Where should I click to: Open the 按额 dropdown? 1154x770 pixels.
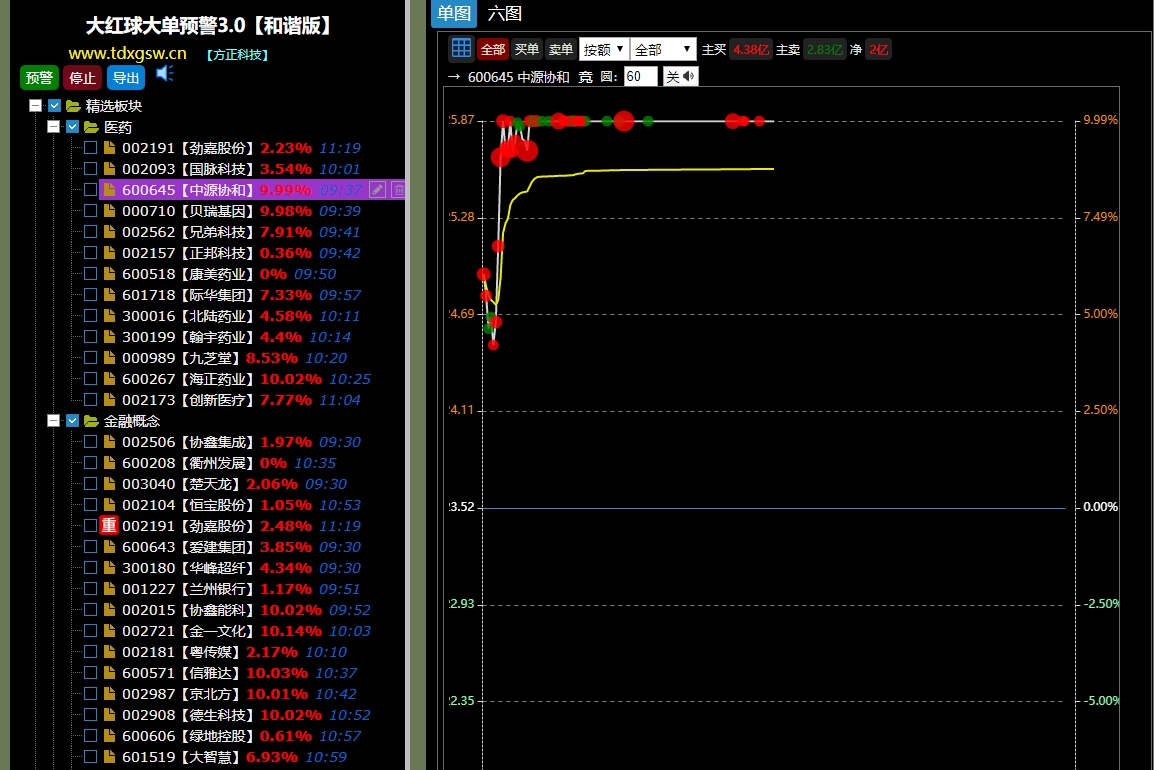[604, 49]
